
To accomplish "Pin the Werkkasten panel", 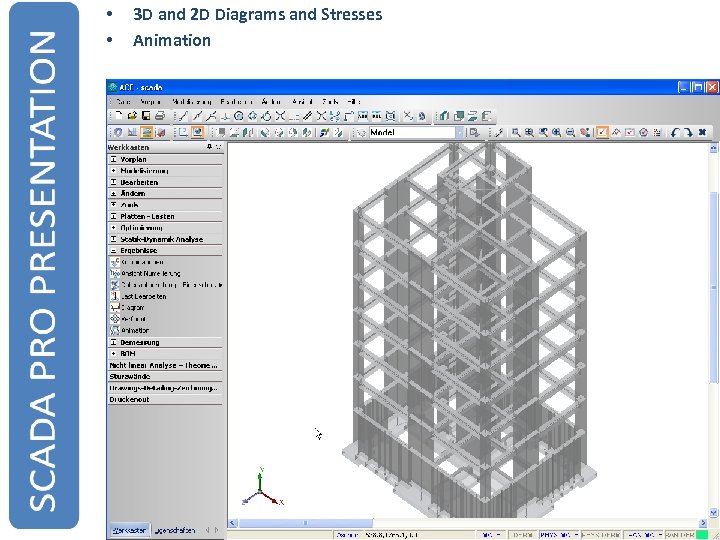I will tap(209, 147).
